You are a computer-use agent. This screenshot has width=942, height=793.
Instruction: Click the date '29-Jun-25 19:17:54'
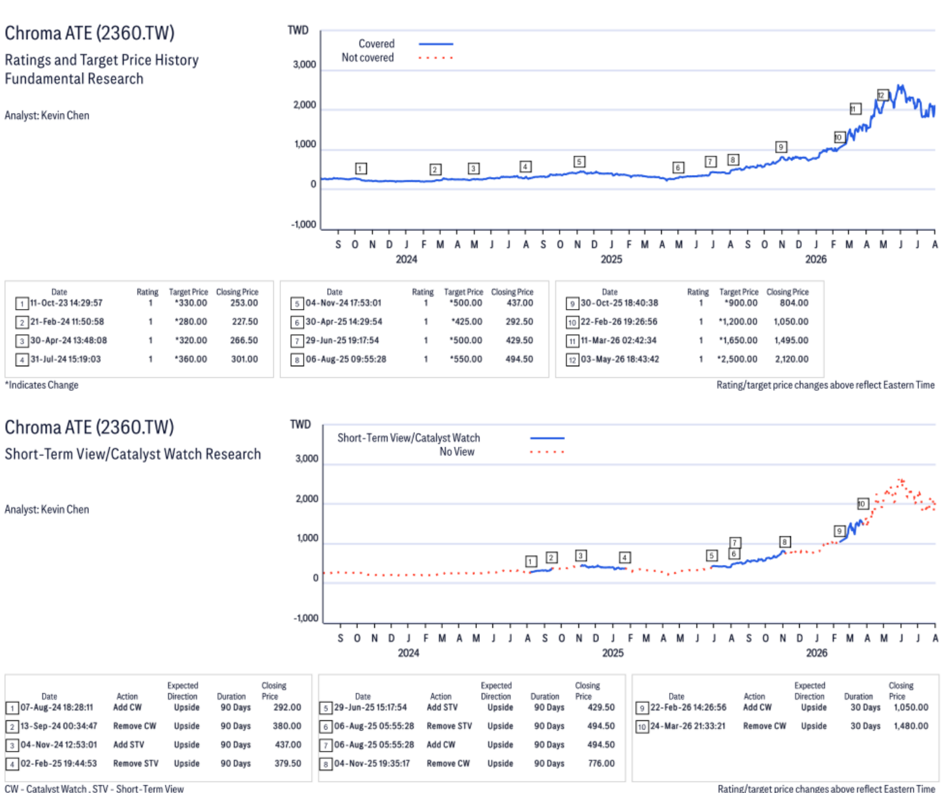[x=342, y=340]
